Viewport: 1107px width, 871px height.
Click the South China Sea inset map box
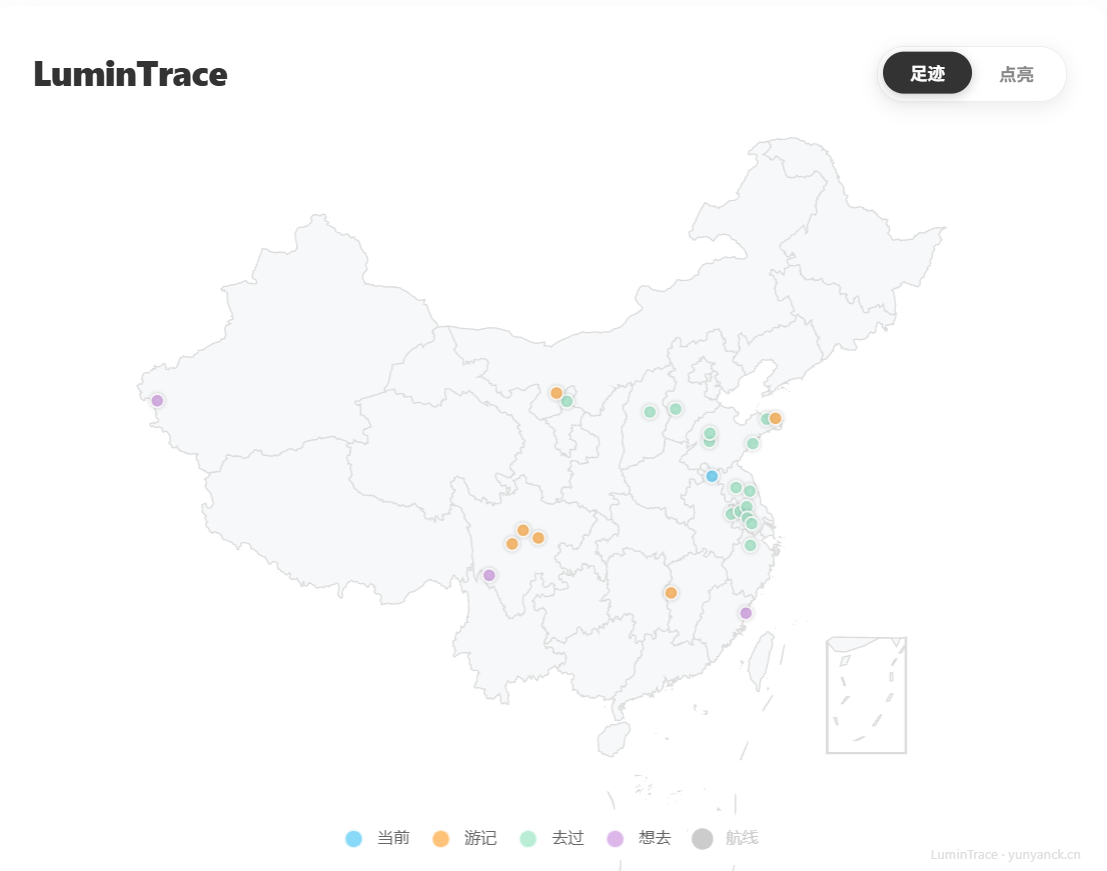[866, 695]
